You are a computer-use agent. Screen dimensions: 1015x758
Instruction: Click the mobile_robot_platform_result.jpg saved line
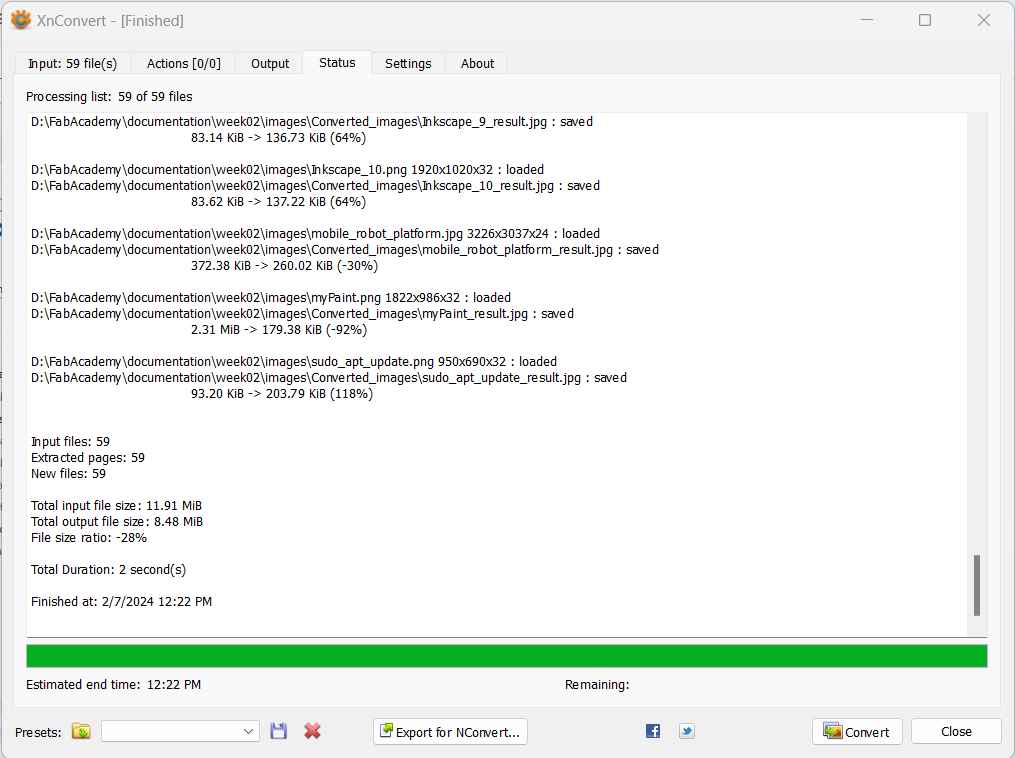(345, 250)
